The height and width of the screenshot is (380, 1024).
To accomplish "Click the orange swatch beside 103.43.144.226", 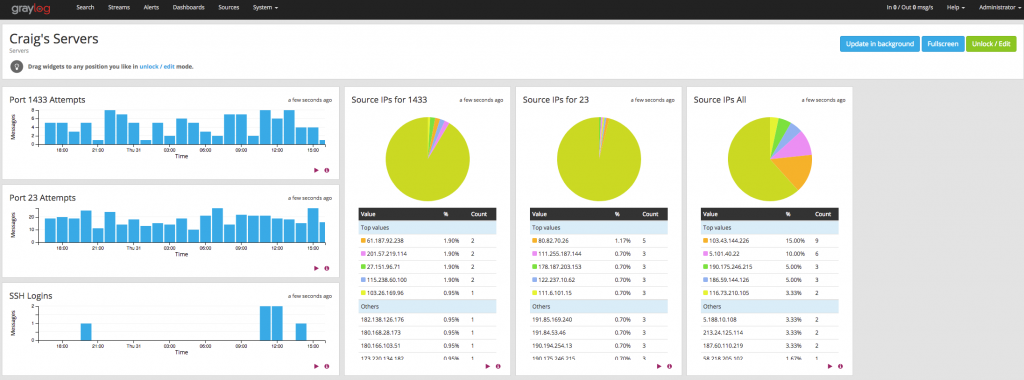I will [x=705, y=240].
